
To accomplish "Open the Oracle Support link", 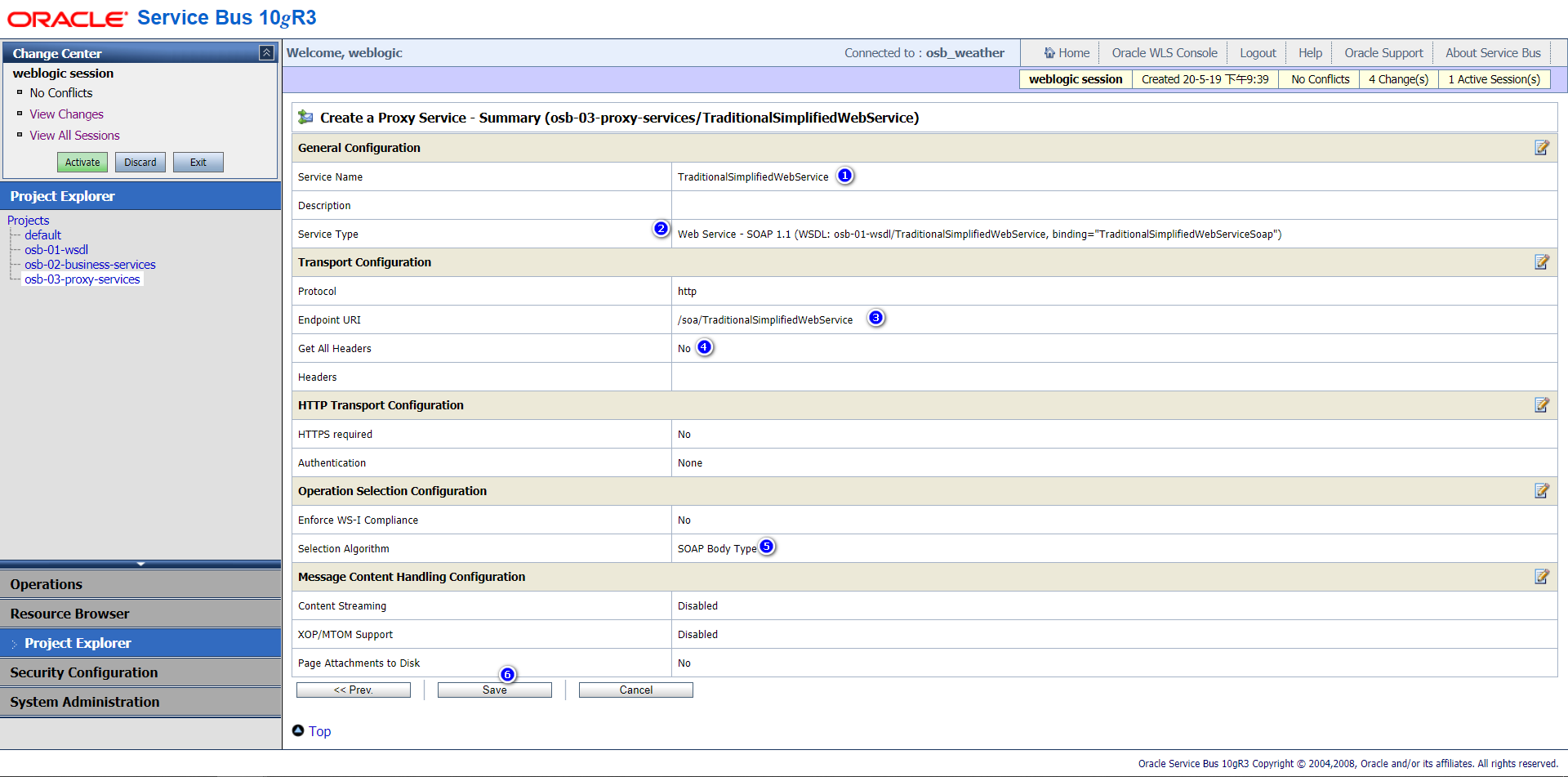I will pos(1383,53).
